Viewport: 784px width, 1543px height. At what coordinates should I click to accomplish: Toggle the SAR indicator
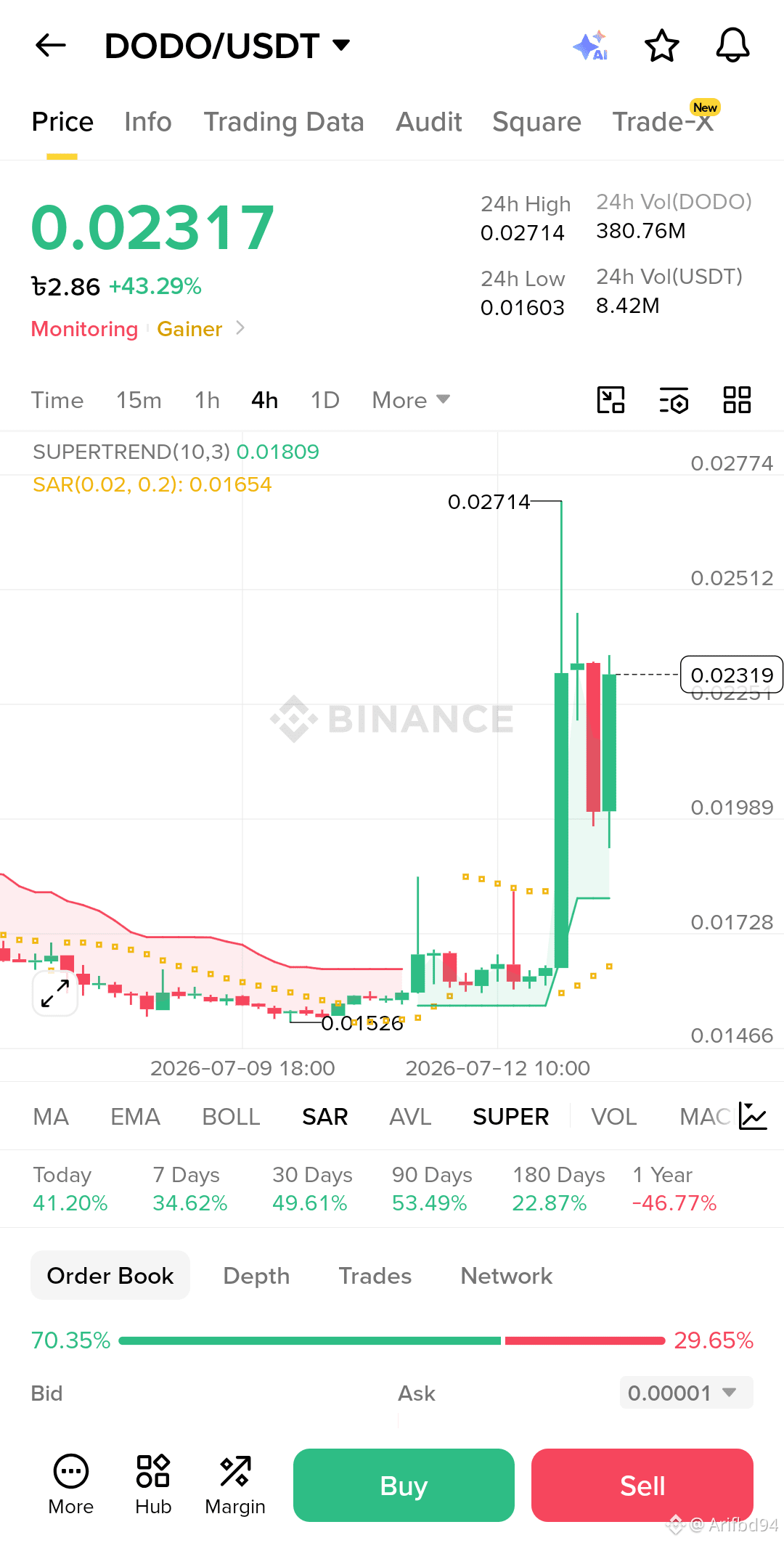[x=325, y=1117]
